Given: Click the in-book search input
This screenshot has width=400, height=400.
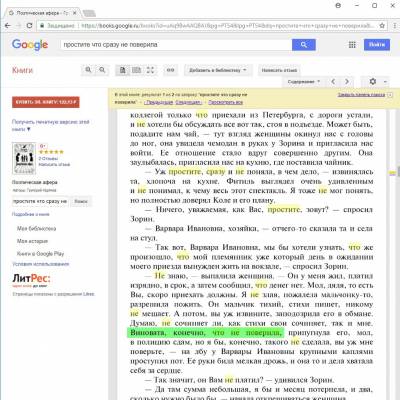Looking at the screenshot, I should coord(40,201).
